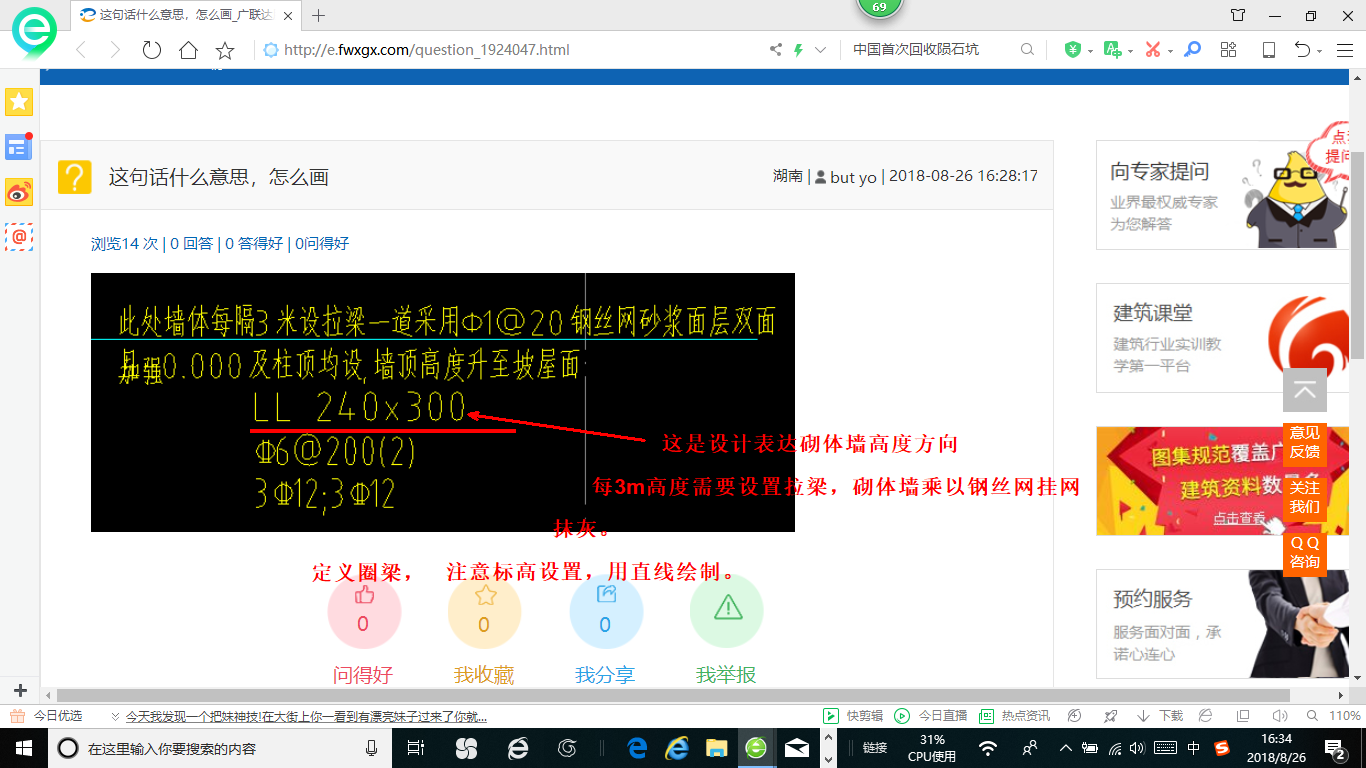Expand the green shield dropdown arrow
The image size is (1366, 768).
click(1090, 50)
